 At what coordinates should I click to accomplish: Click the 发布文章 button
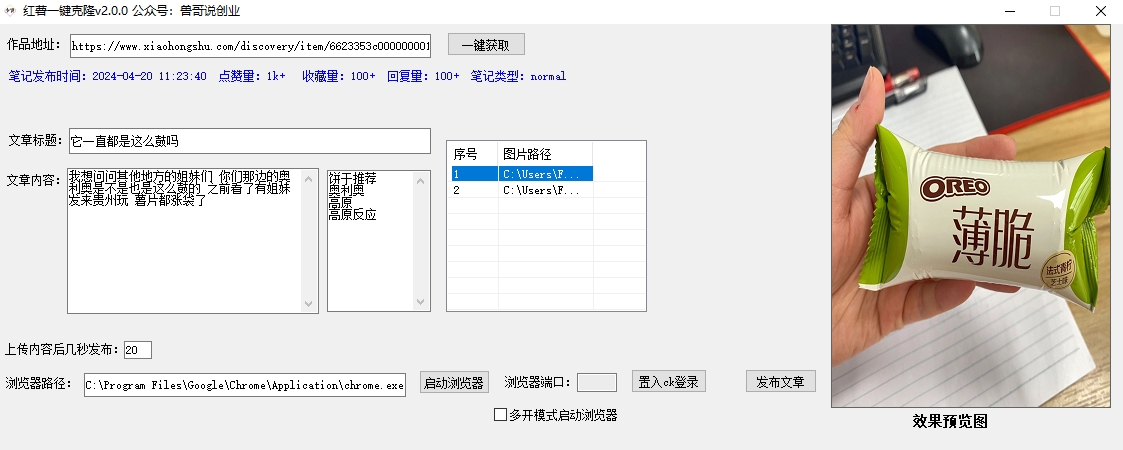point(781,382)
